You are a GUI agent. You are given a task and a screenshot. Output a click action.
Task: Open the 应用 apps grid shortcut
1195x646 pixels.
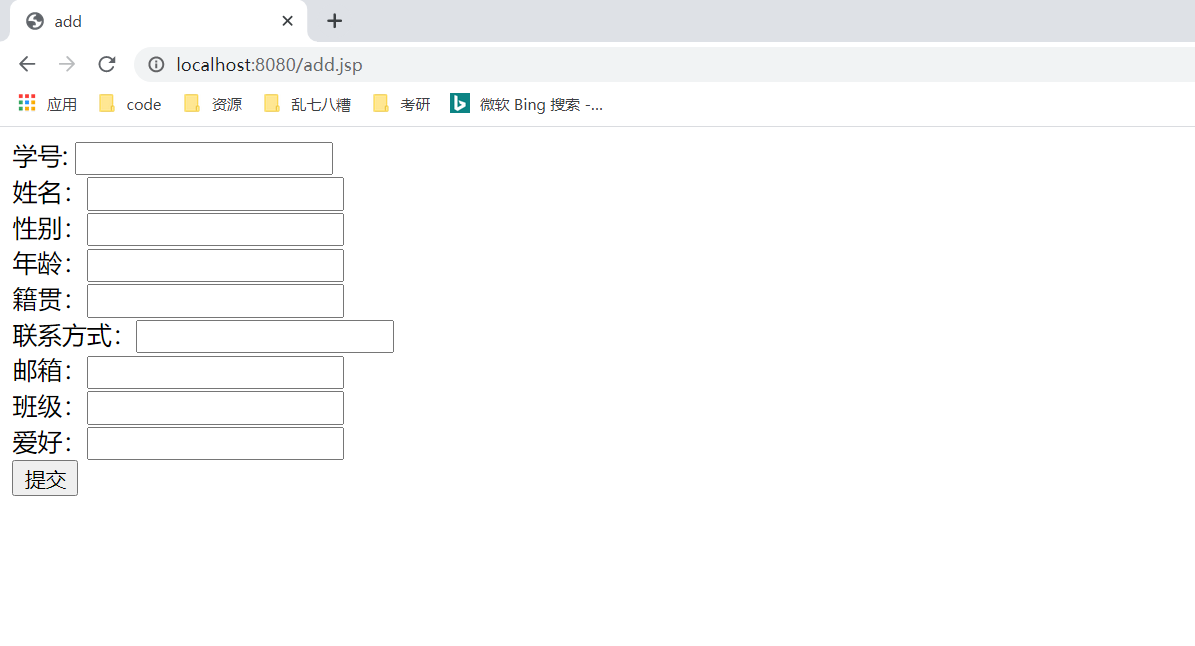(47, 104)
